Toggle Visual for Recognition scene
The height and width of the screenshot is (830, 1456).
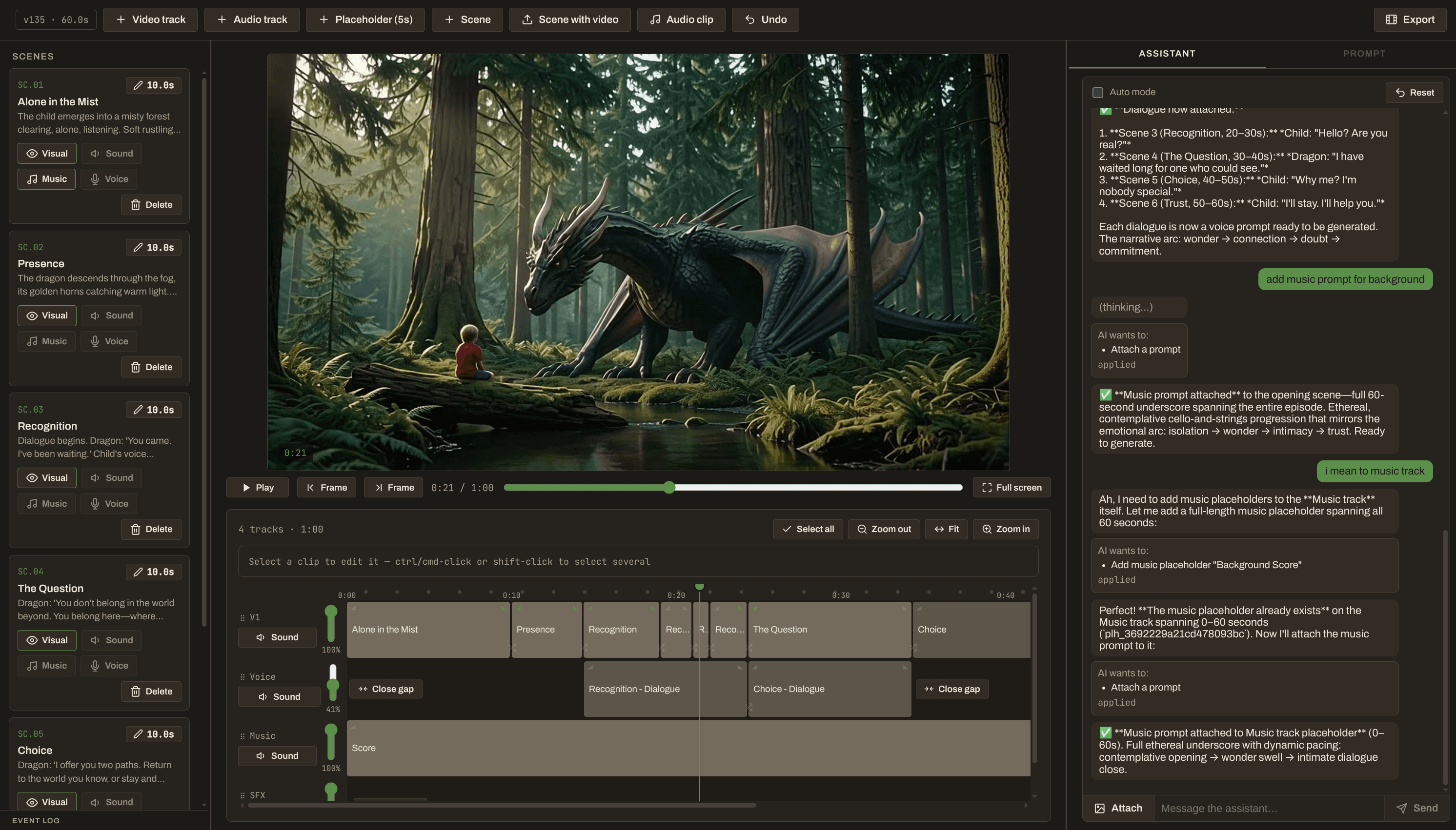pyautogui.click(x=47, y=478)
